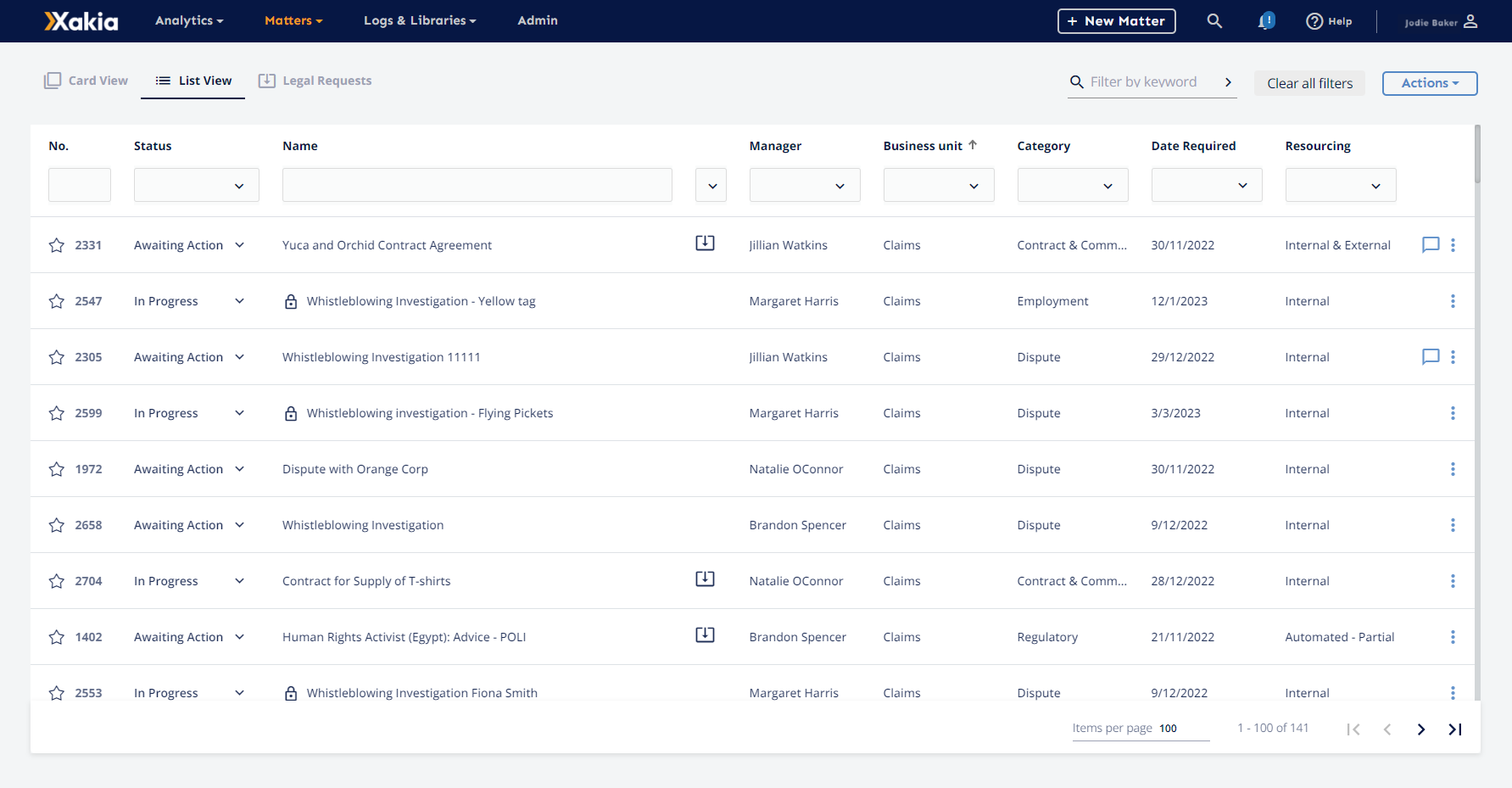Go to the last page of results
The width and height of the screenshot is (1512, 788).
click(1455, 729)
